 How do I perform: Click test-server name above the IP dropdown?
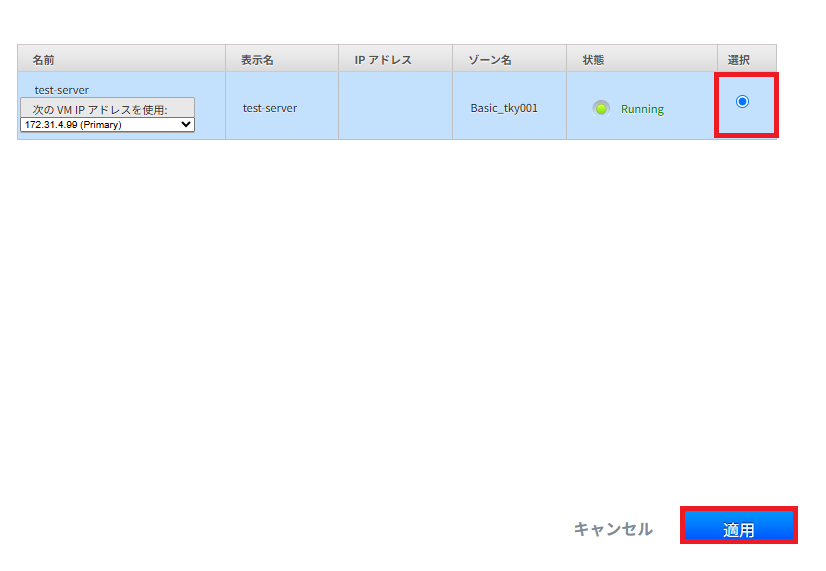click(62, 90)
